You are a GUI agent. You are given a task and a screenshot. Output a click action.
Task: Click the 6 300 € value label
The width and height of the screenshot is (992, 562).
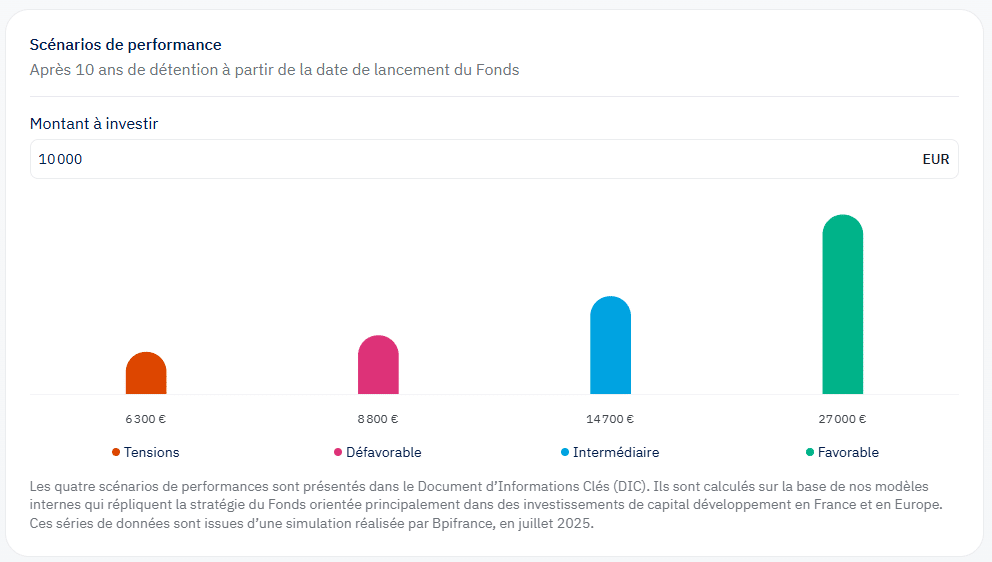pos(146,419)
